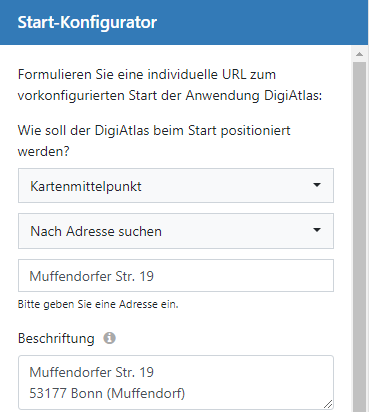The width and height of the screenshot is (369, 412).
Task: Click the scrollbar up arrow
Action: 359,54
